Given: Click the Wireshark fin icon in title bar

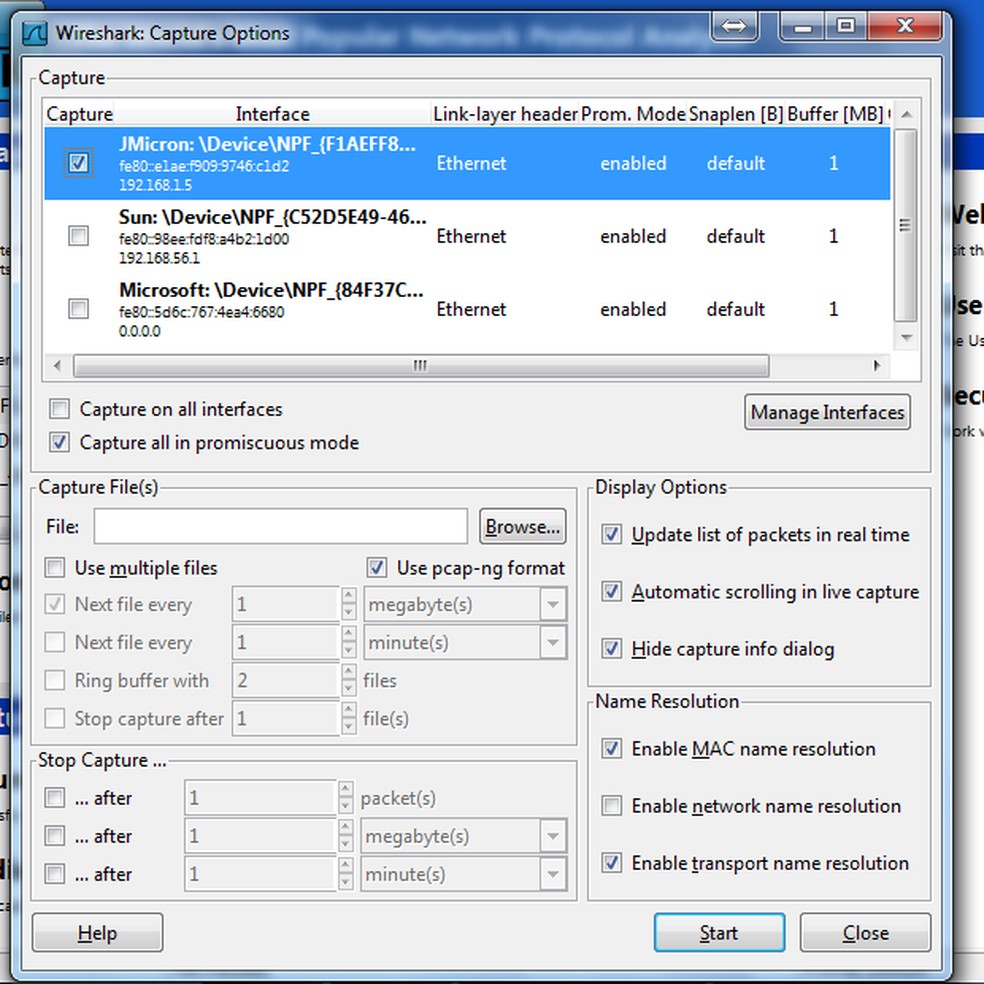Looking at the screenshot, I should tap(34, 33).
